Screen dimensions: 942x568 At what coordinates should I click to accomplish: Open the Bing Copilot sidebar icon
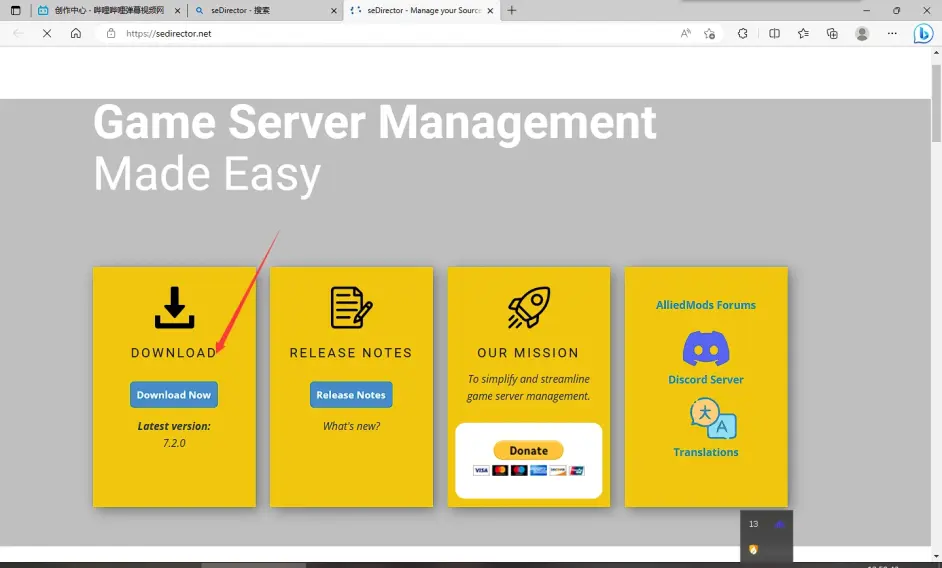923,33
